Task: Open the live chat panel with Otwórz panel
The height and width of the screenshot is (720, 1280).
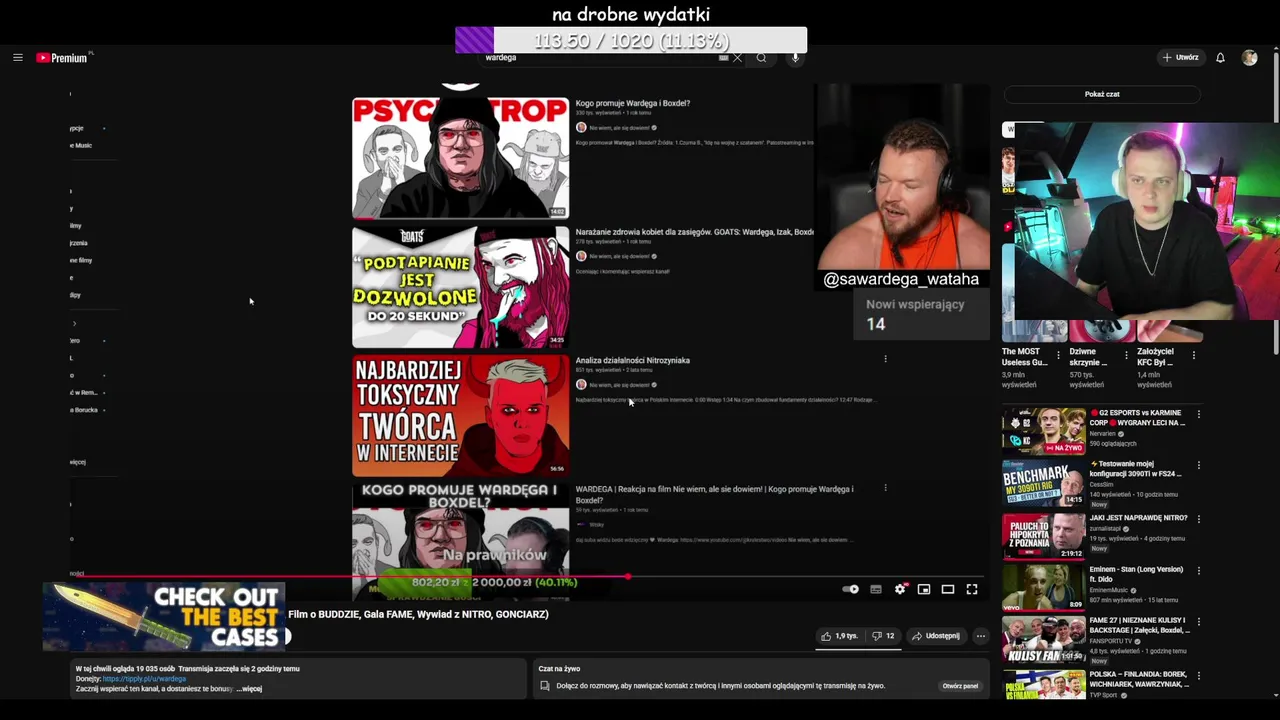Action: pyautogui.click(x=960, y=686)
